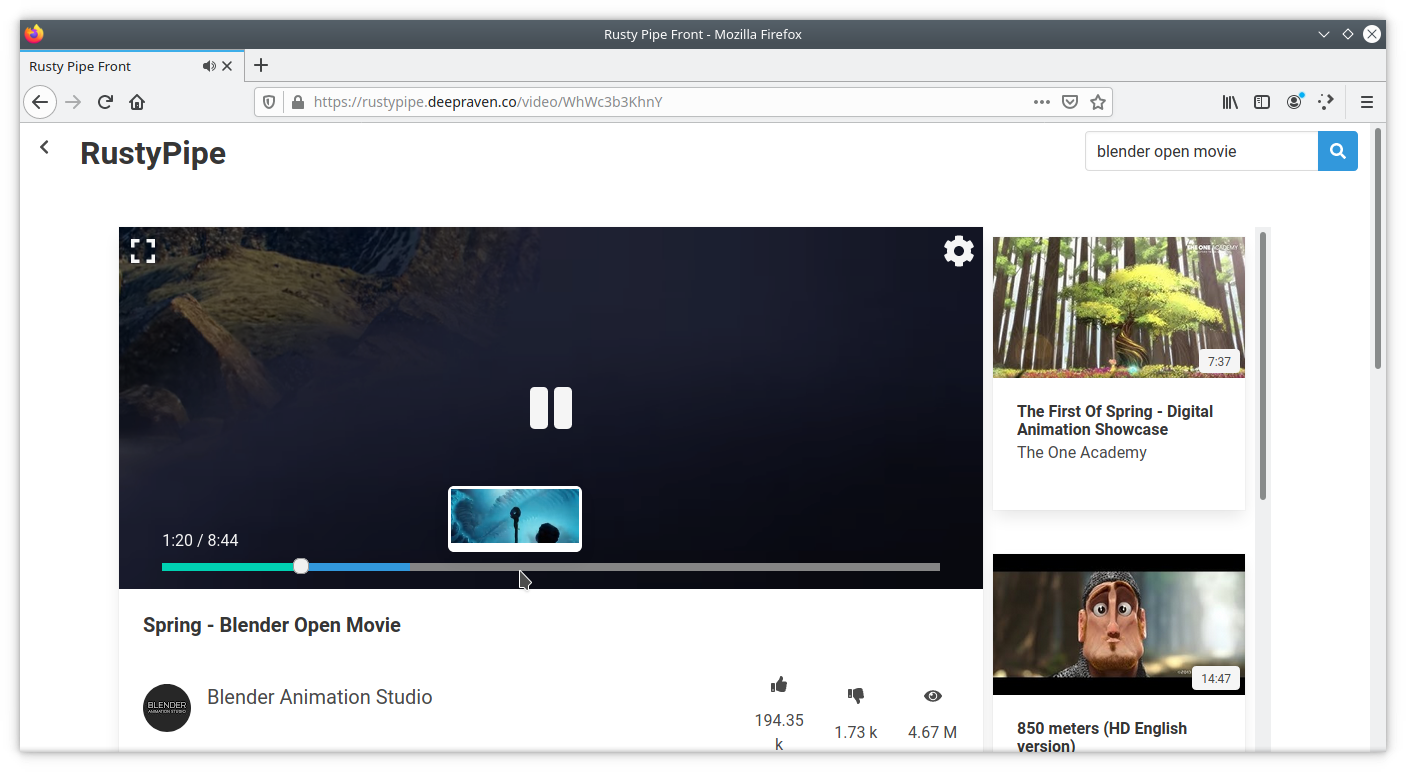Go to Firefox home page

point(137,102)
